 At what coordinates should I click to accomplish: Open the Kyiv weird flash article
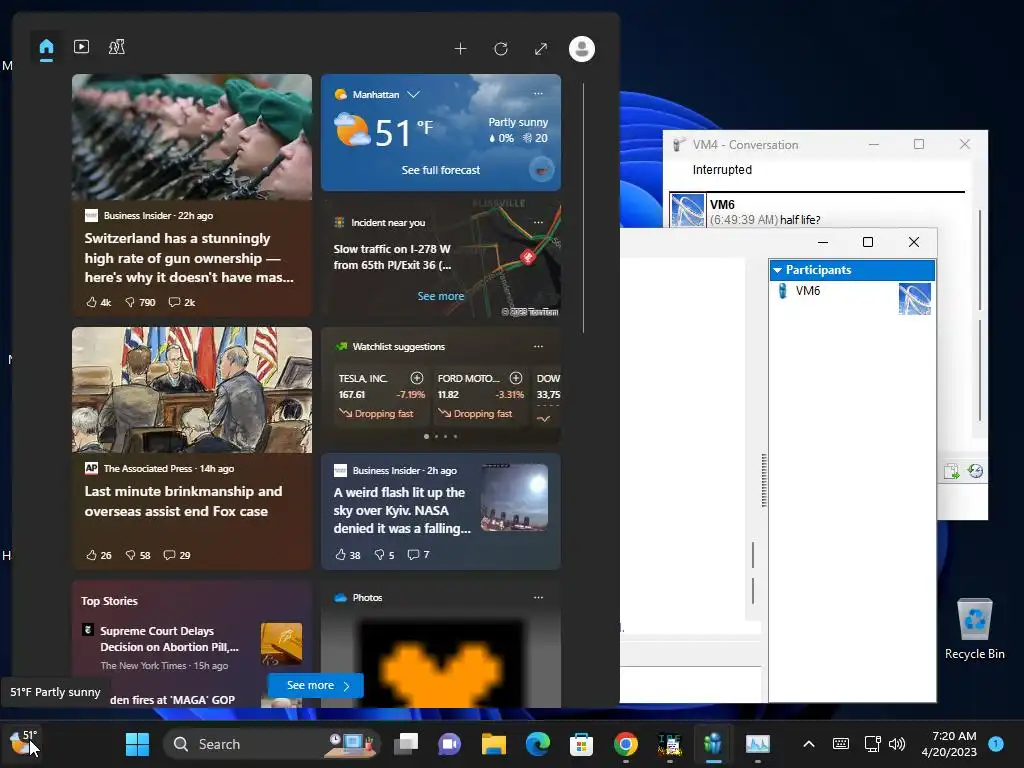pyautogui.click(x=402, y=510)
